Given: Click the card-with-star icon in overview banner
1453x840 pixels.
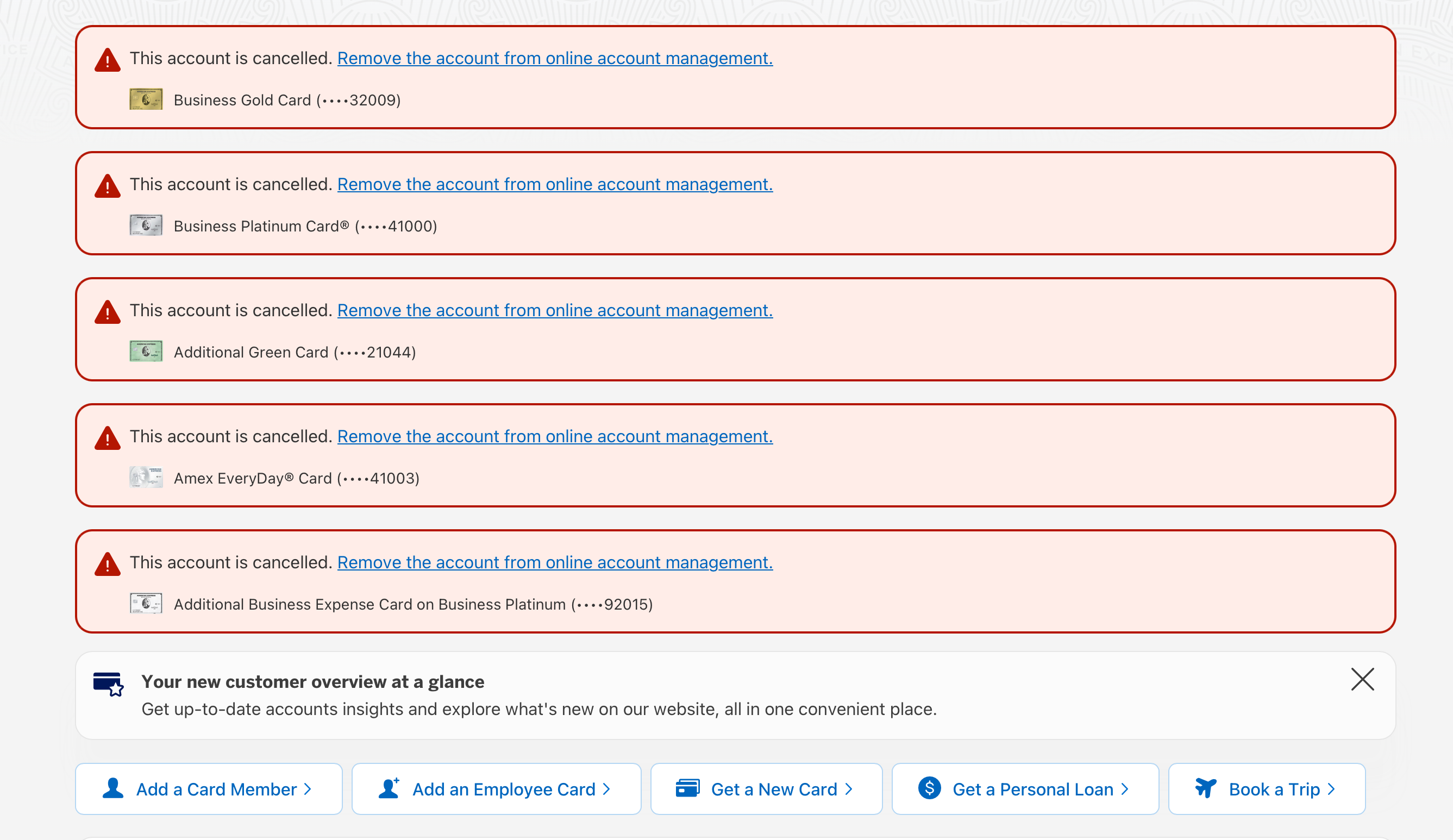Looking at the screenshot, I should pos(108,685).
